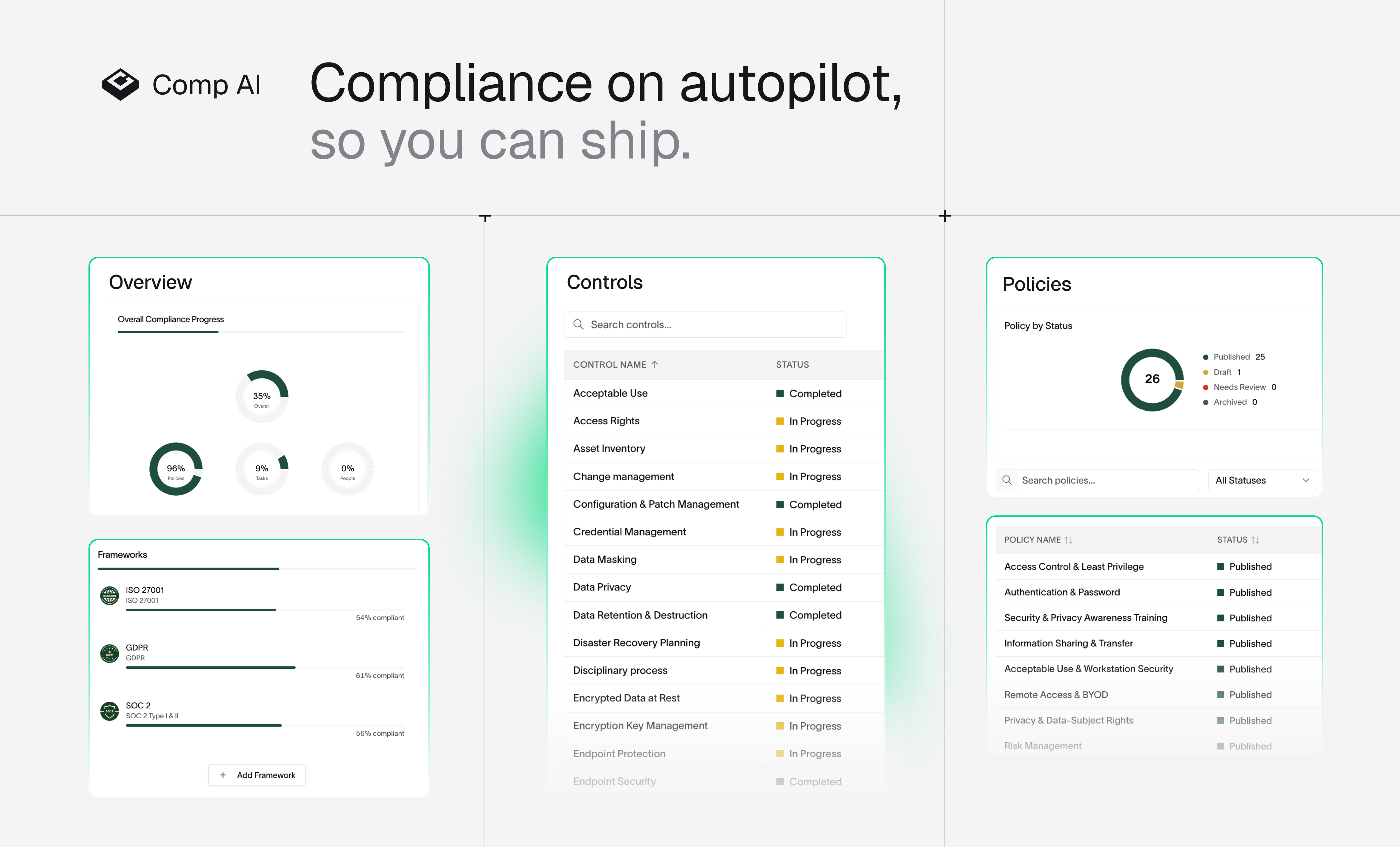Screen dimensions: 1400x847
Task: Click the 0% People progress ring
Action: pos(348,469)
